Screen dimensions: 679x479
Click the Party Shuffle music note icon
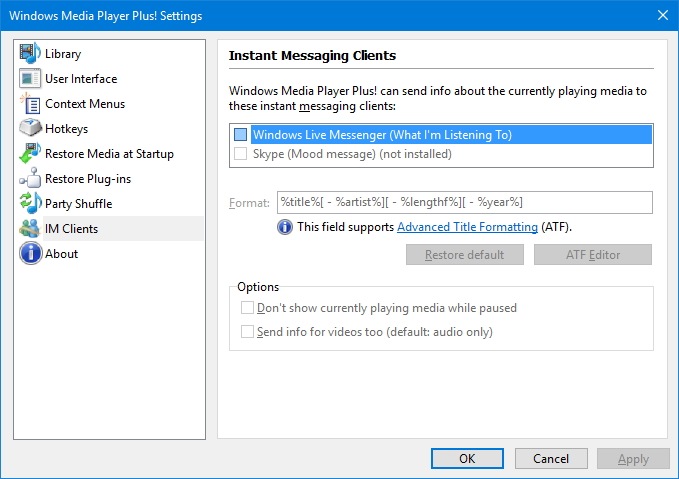30,203
